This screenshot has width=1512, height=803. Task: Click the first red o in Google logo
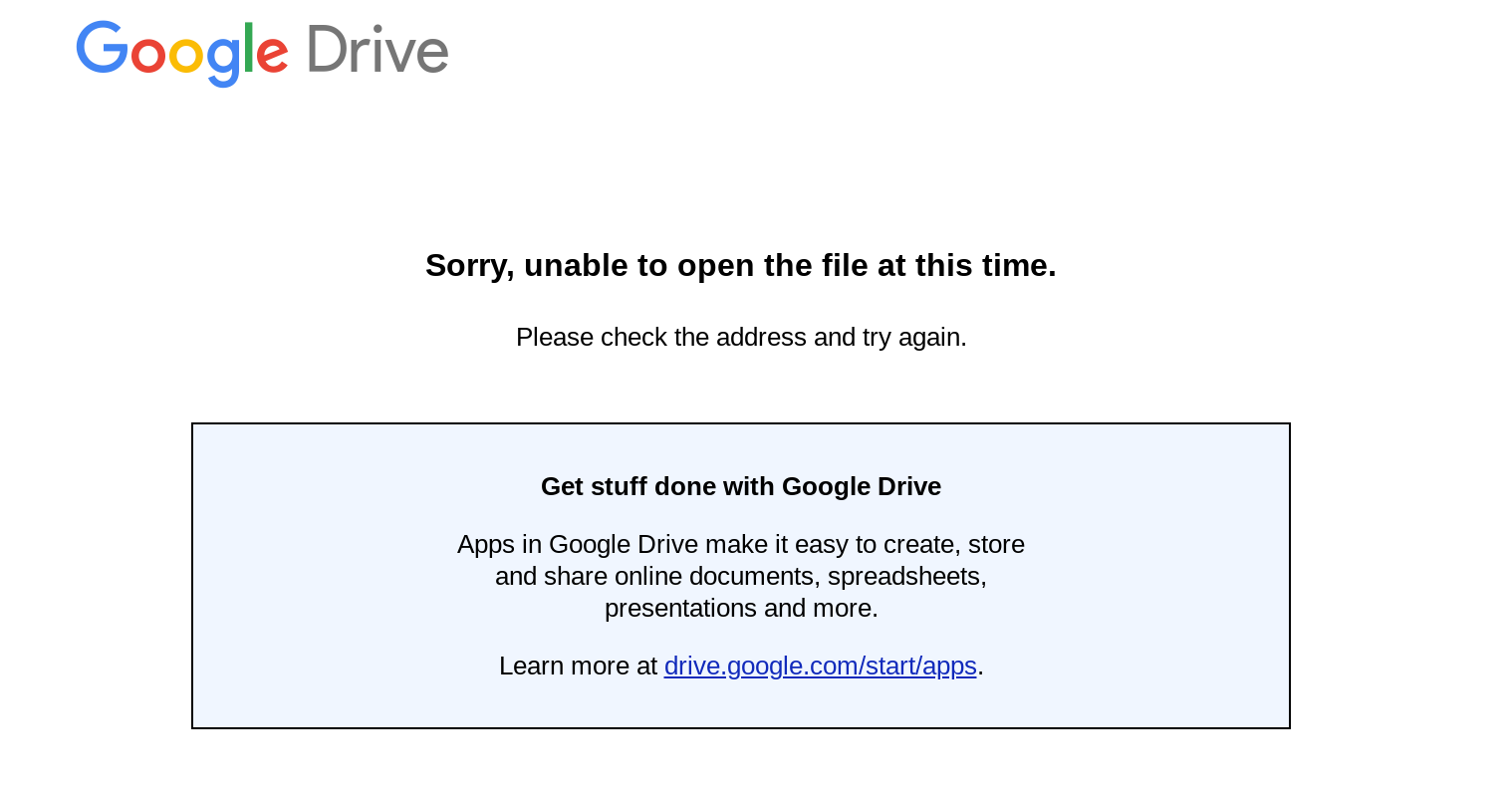pyautogui.click(x=148, y=55)
